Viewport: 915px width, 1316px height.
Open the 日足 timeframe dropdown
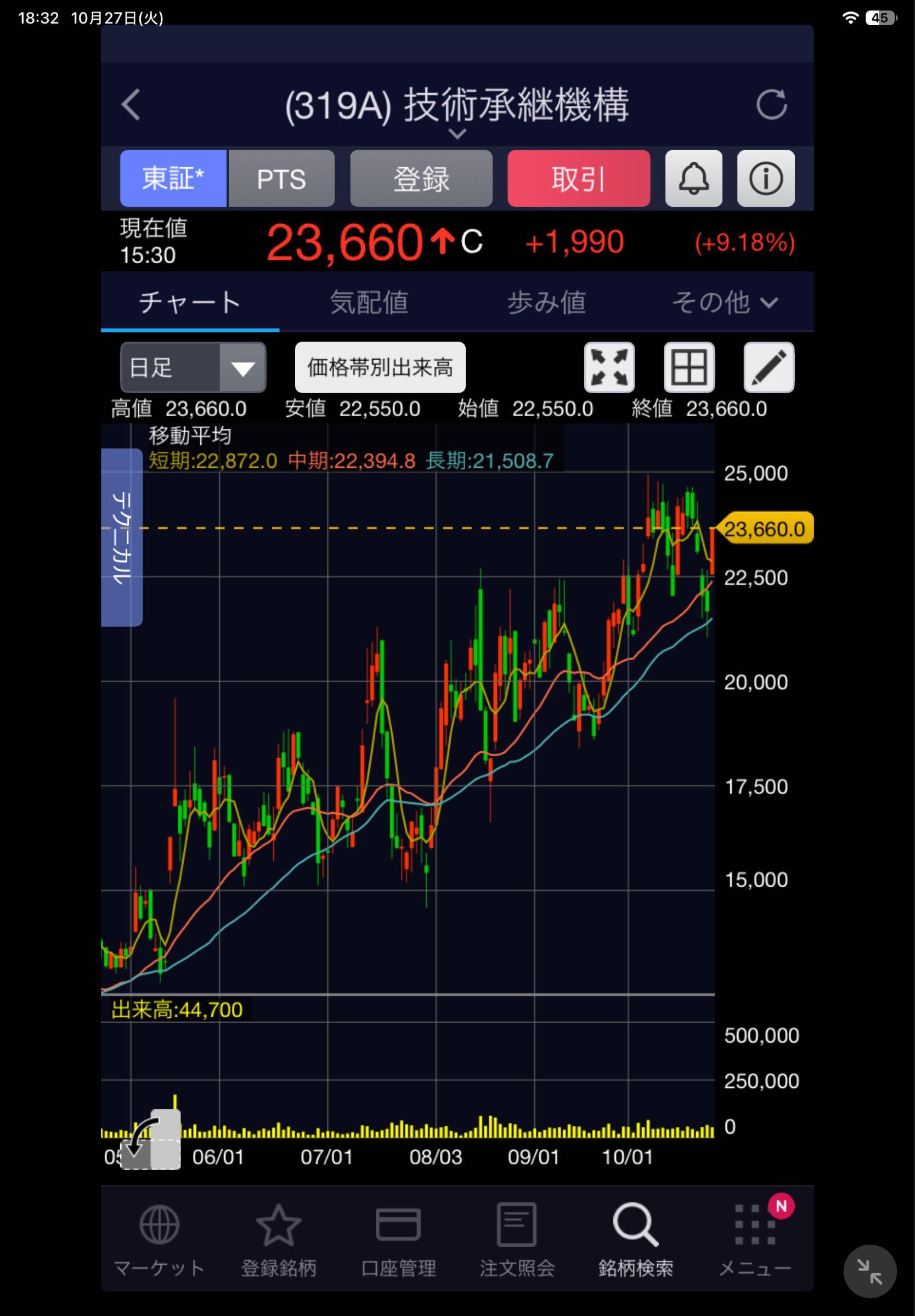[x=193, y=367]
